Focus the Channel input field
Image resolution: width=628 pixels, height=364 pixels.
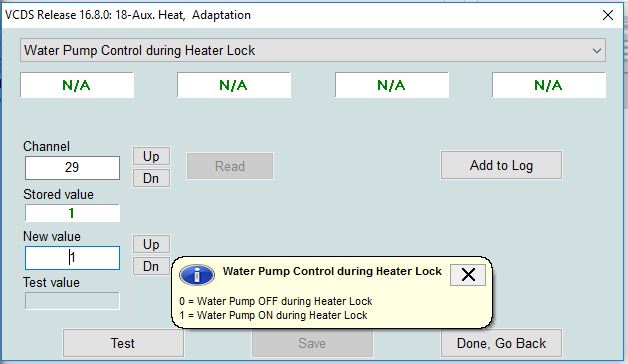72,167
